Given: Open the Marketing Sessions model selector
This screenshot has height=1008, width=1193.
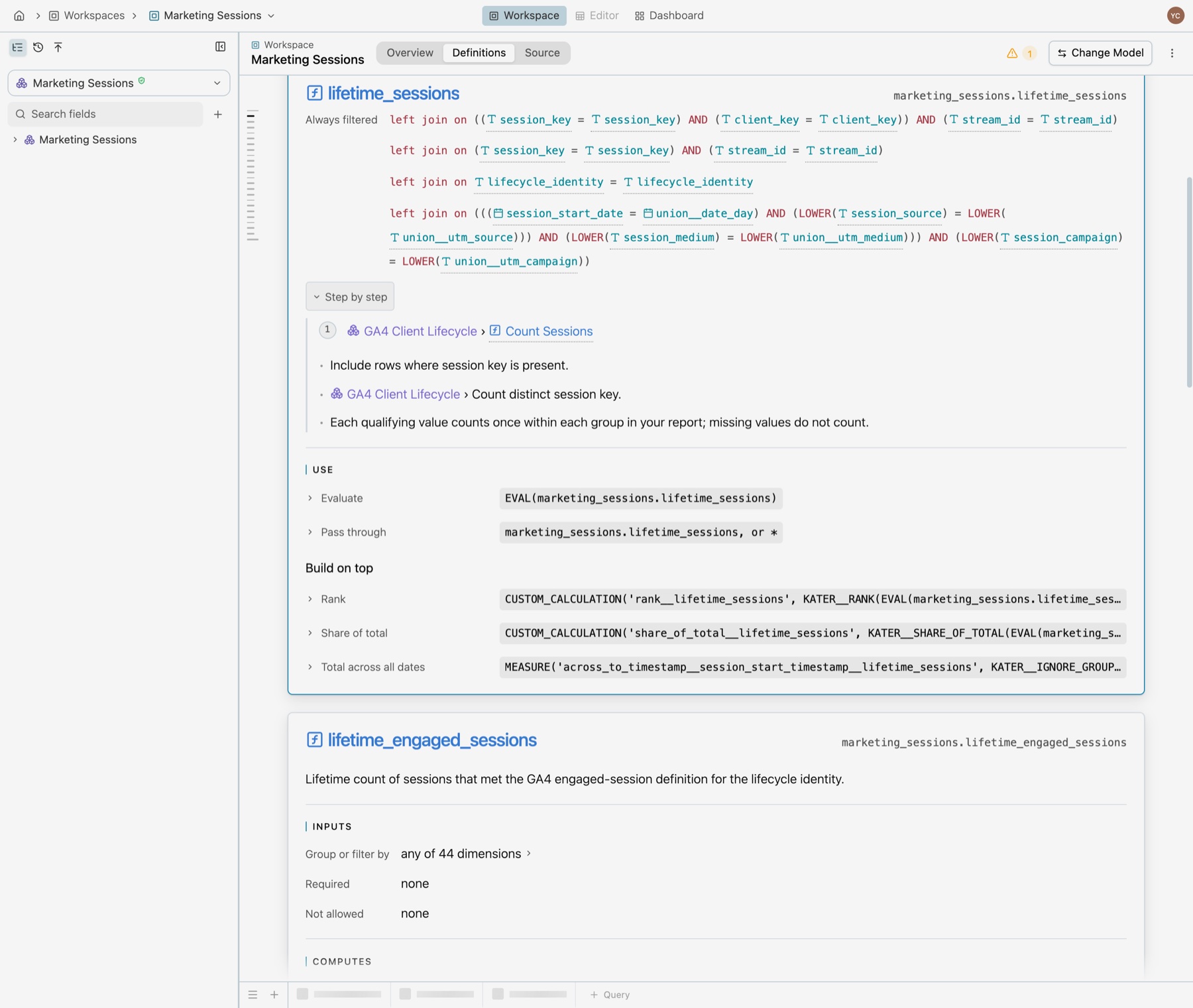Looking at the screenshot, I should (119, 83).
